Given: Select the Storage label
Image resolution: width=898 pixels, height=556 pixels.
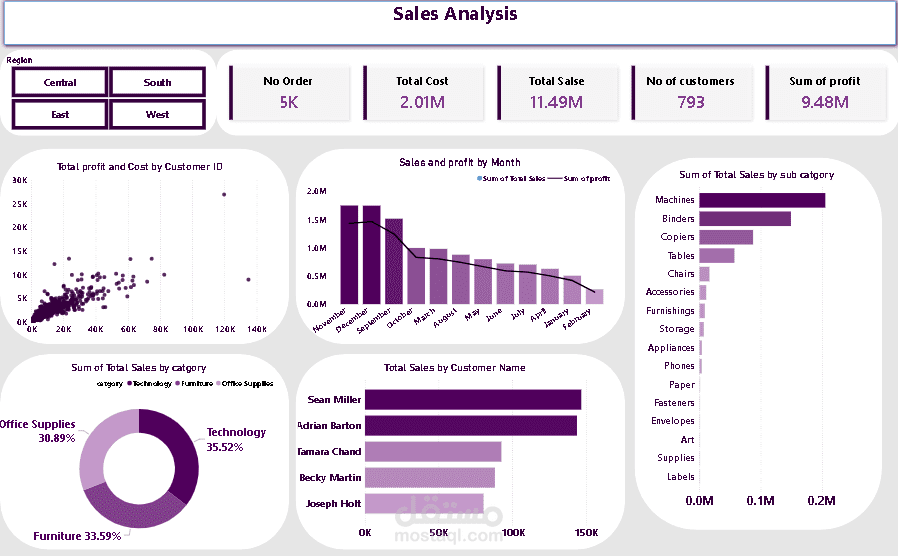Looking at the screenshot, I should pos(677,329).
